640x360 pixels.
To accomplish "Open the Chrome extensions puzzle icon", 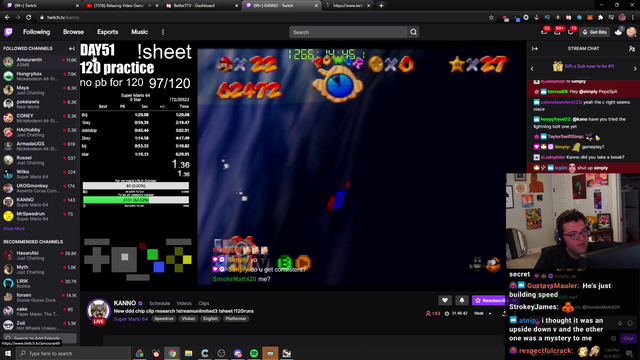I will tap(600, 18).
